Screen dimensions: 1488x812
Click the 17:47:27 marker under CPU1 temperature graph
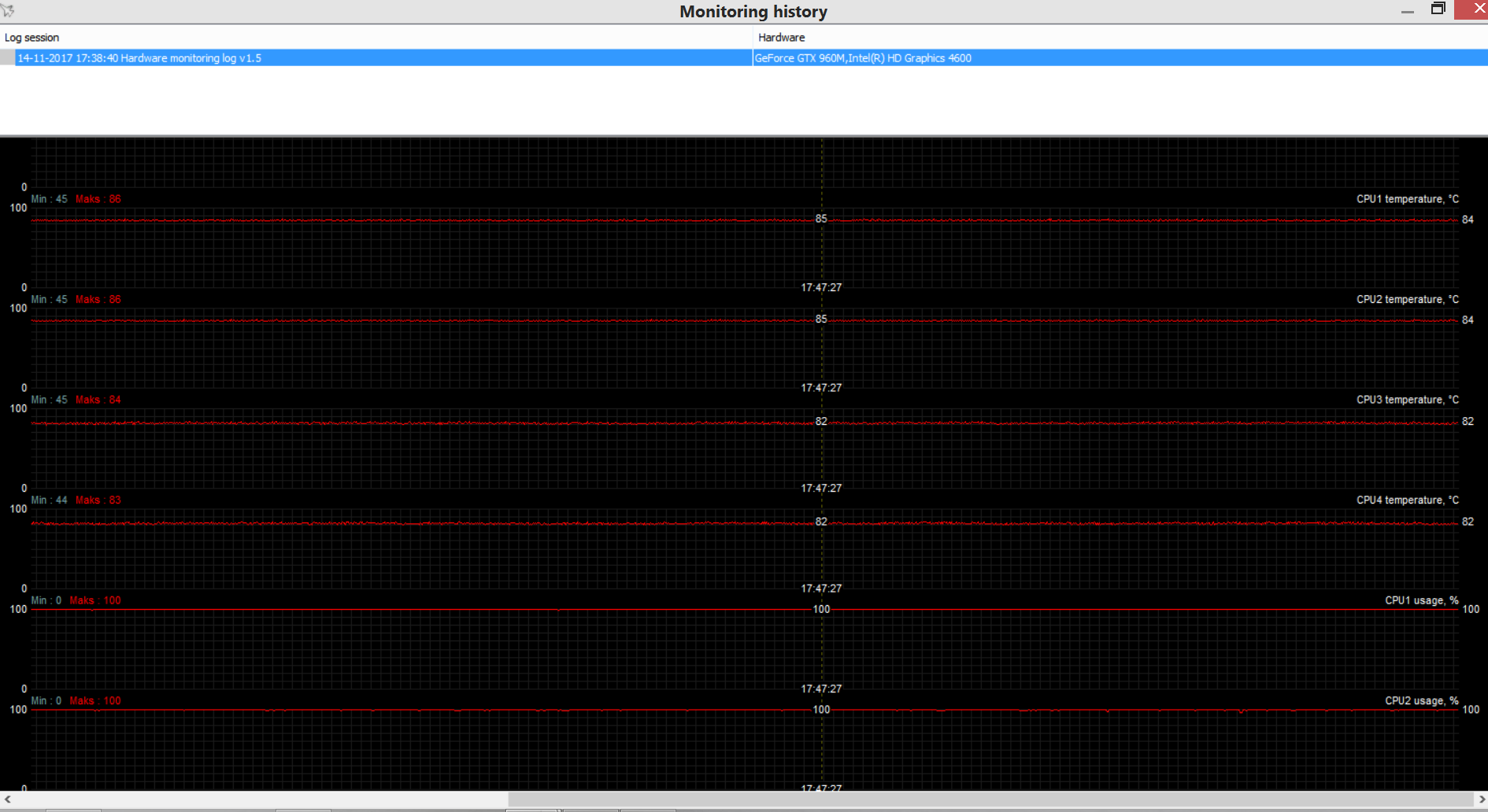pyautogui.click(x=821, y=287)
